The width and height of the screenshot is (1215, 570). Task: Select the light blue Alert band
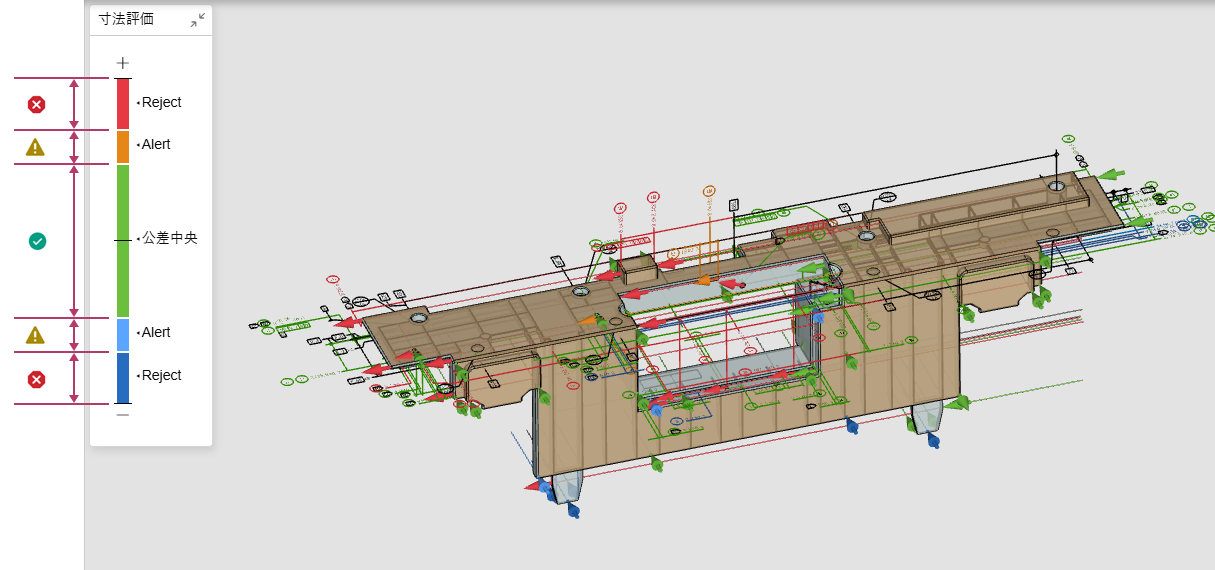click(x=123, y=334)
